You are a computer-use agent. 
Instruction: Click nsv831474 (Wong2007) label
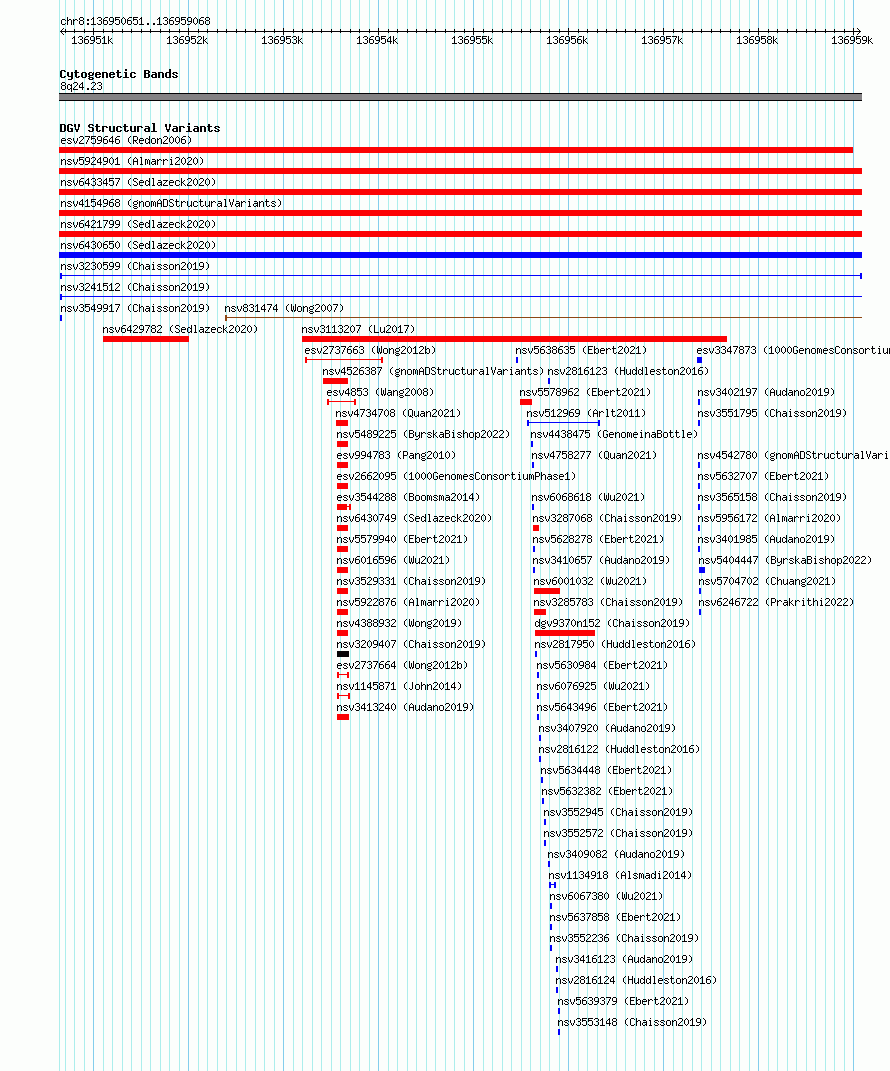284,308
